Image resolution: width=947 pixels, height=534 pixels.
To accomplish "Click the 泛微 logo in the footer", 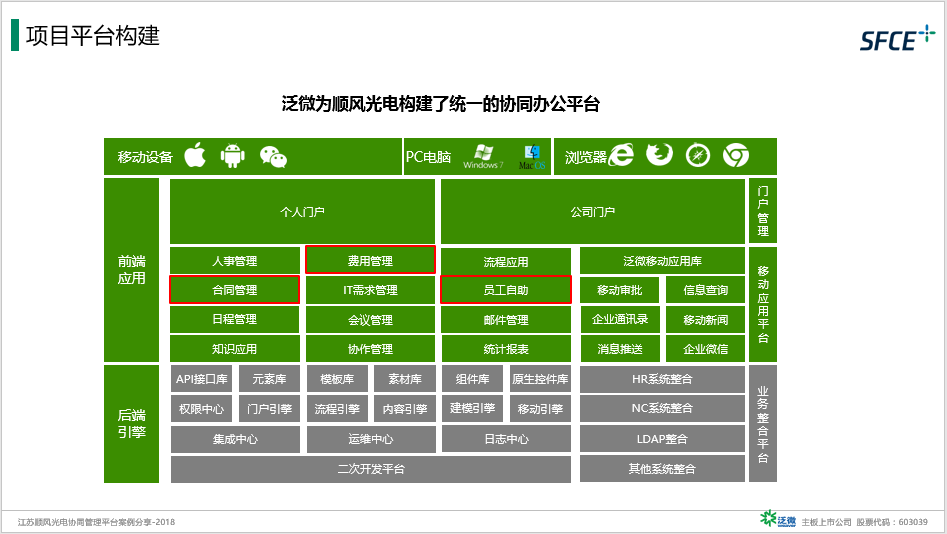I will tap(778, 520).
